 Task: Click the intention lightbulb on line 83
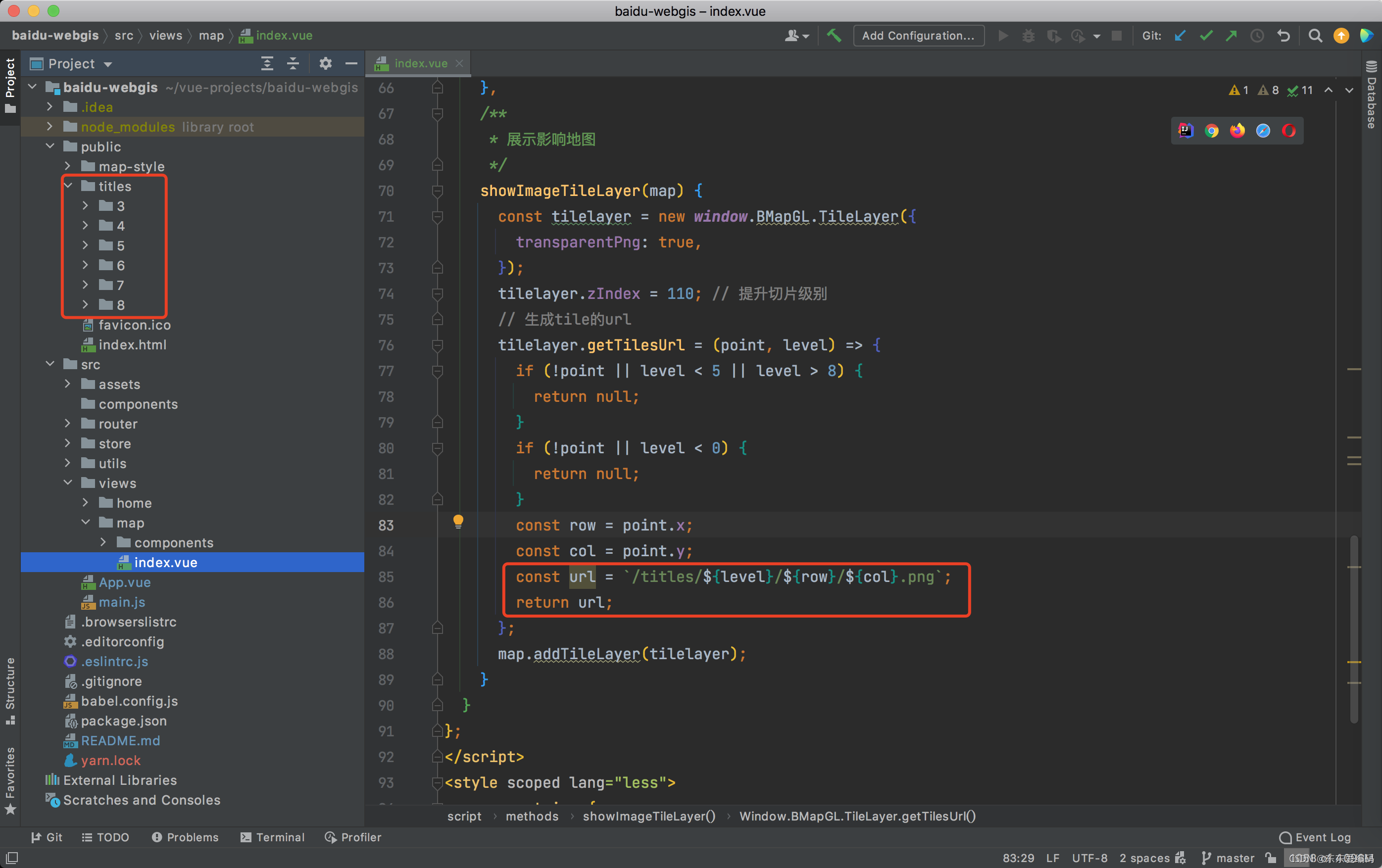(x=458, y=521)
